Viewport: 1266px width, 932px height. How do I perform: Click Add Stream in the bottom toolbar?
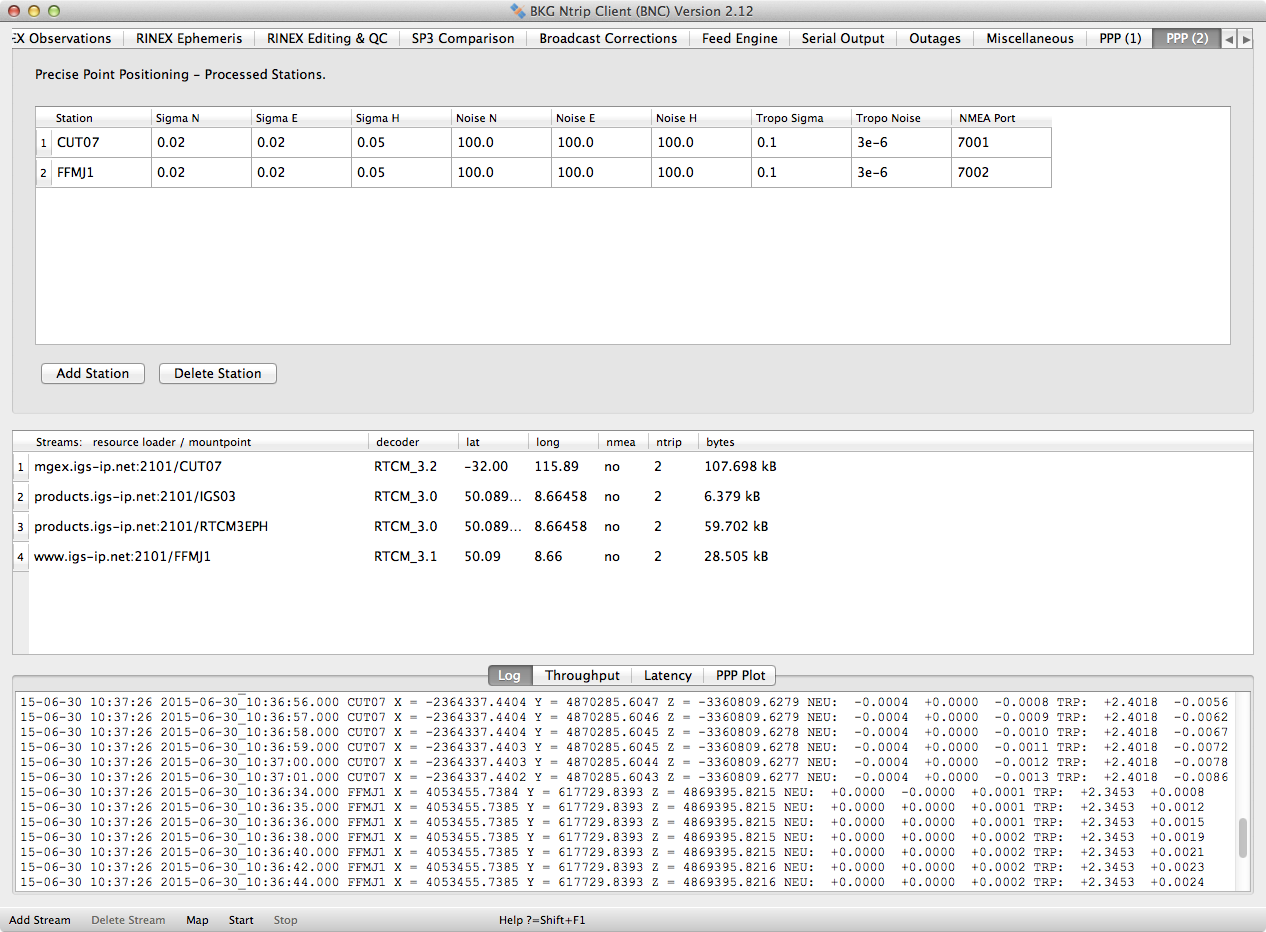tap(40, 920)
